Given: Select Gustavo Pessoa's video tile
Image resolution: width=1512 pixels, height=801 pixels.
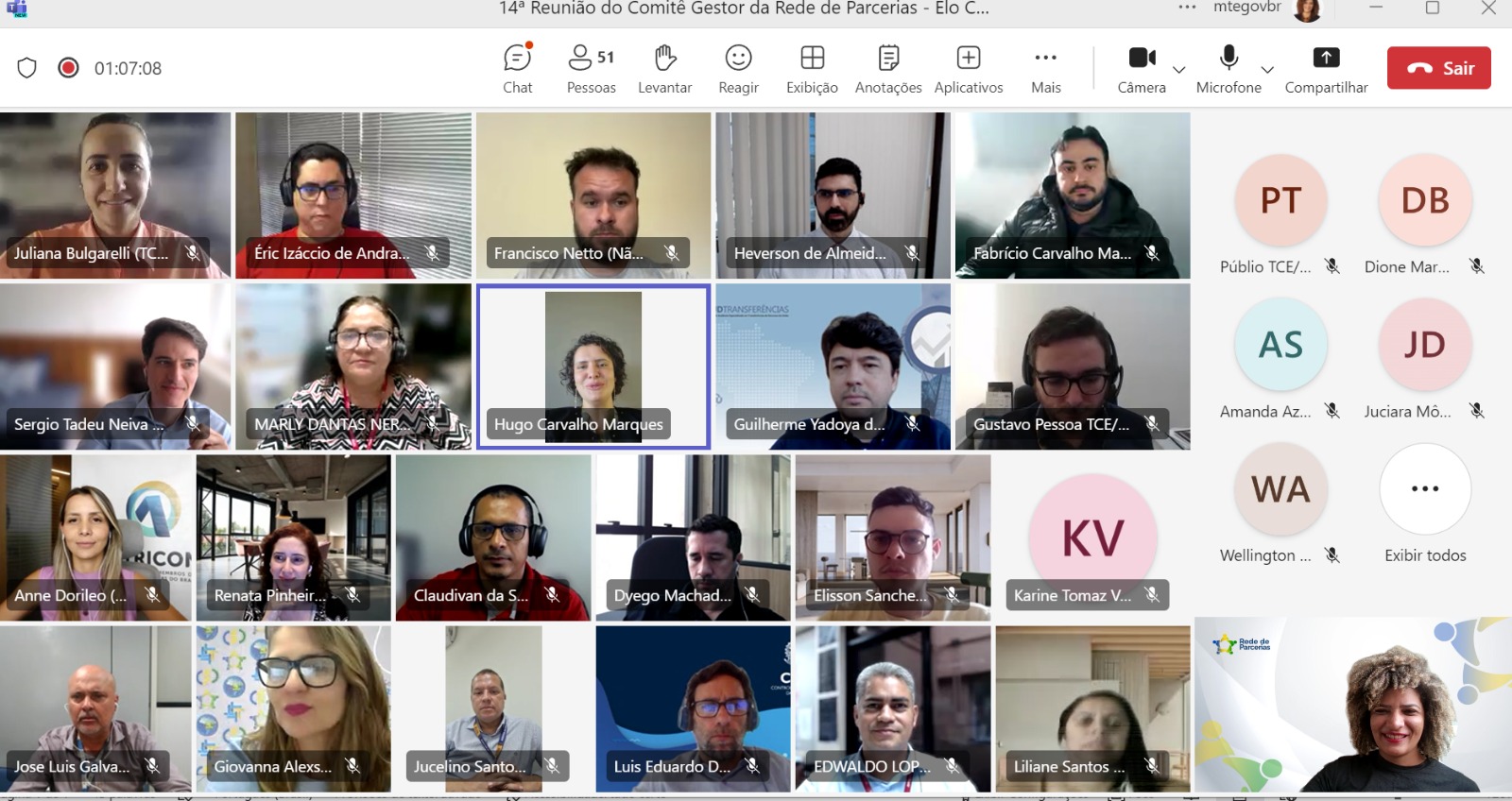Looking at the screenshot, I should pos(1073,366).
